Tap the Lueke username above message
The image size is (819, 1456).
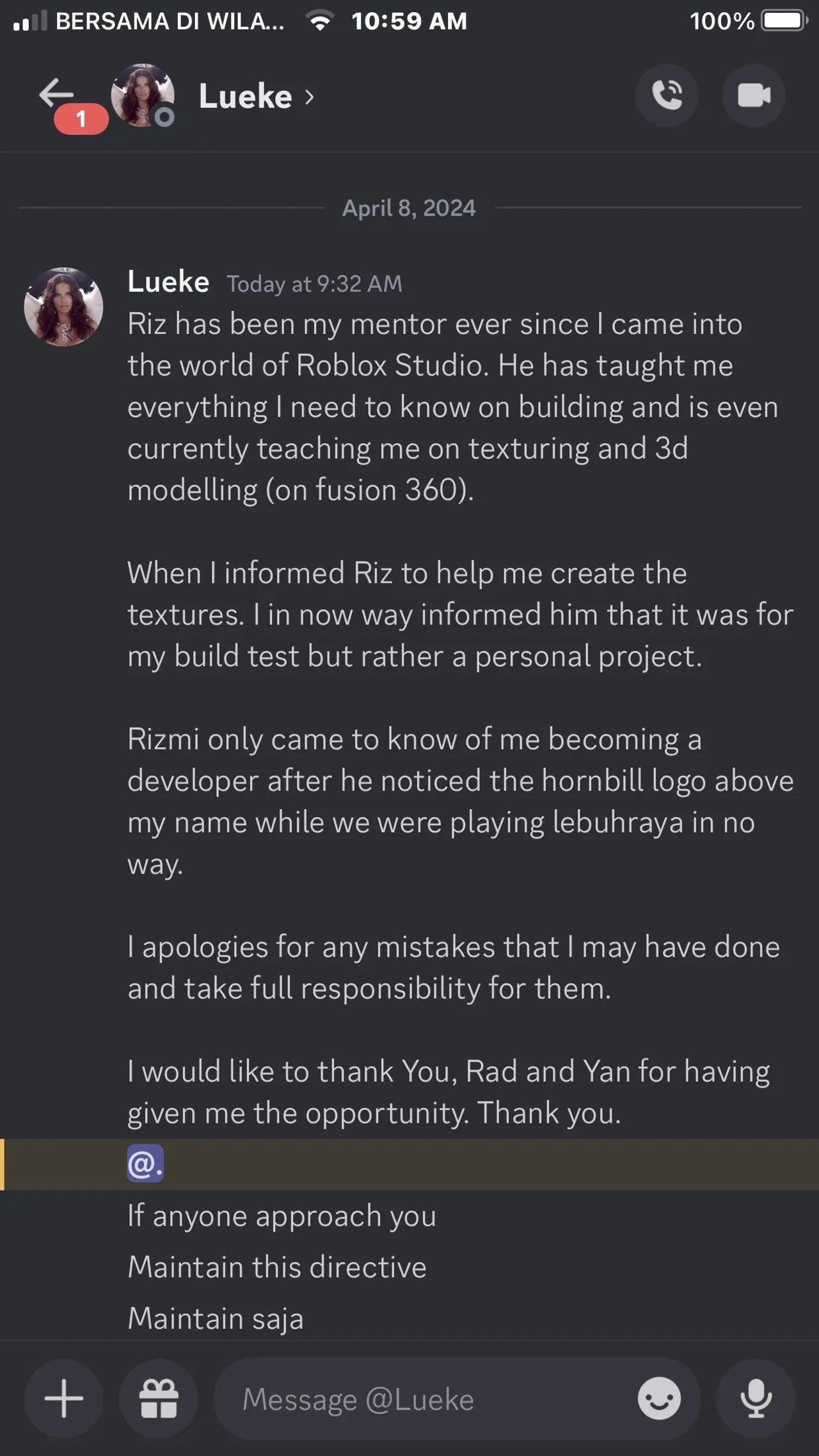[x=168, y=281]
